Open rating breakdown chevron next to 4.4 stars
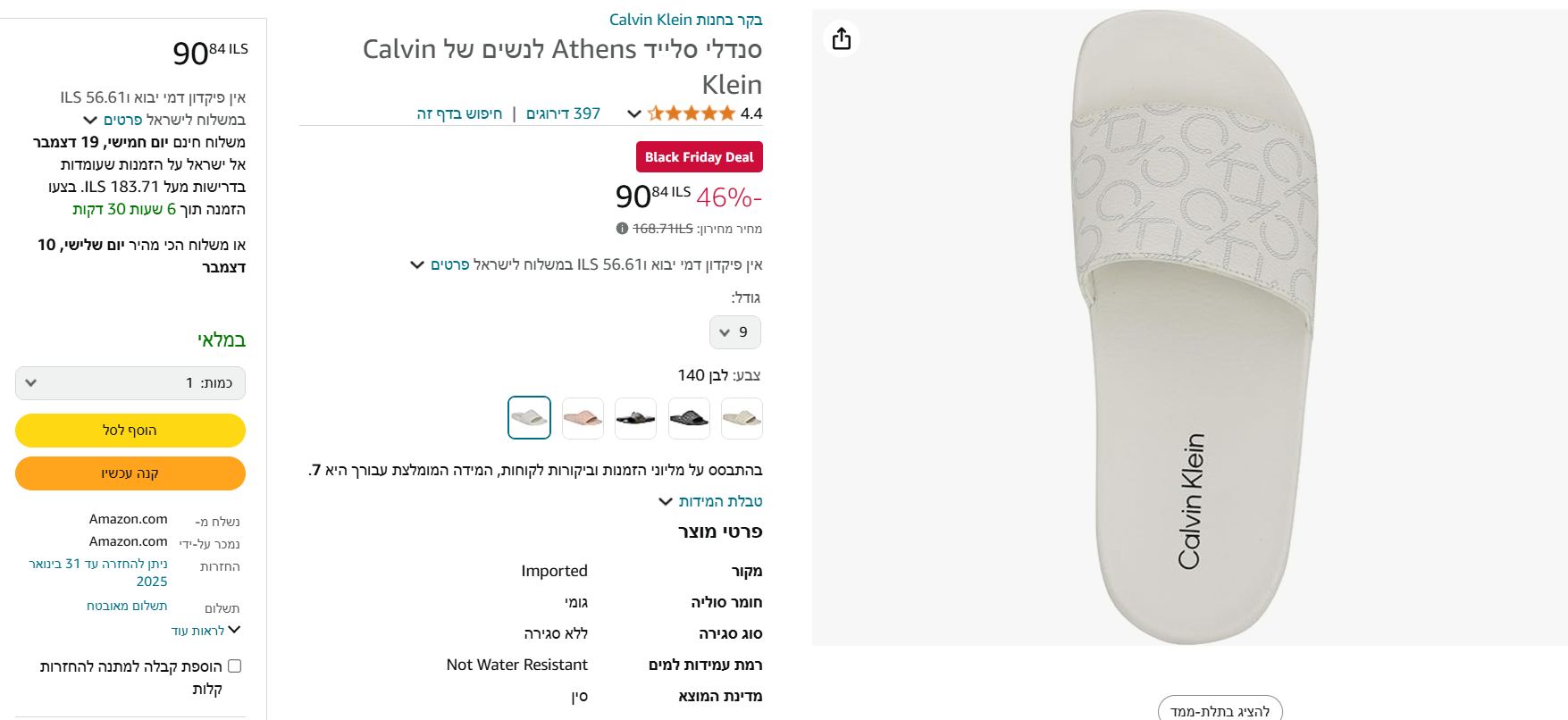 pos(634,113)
